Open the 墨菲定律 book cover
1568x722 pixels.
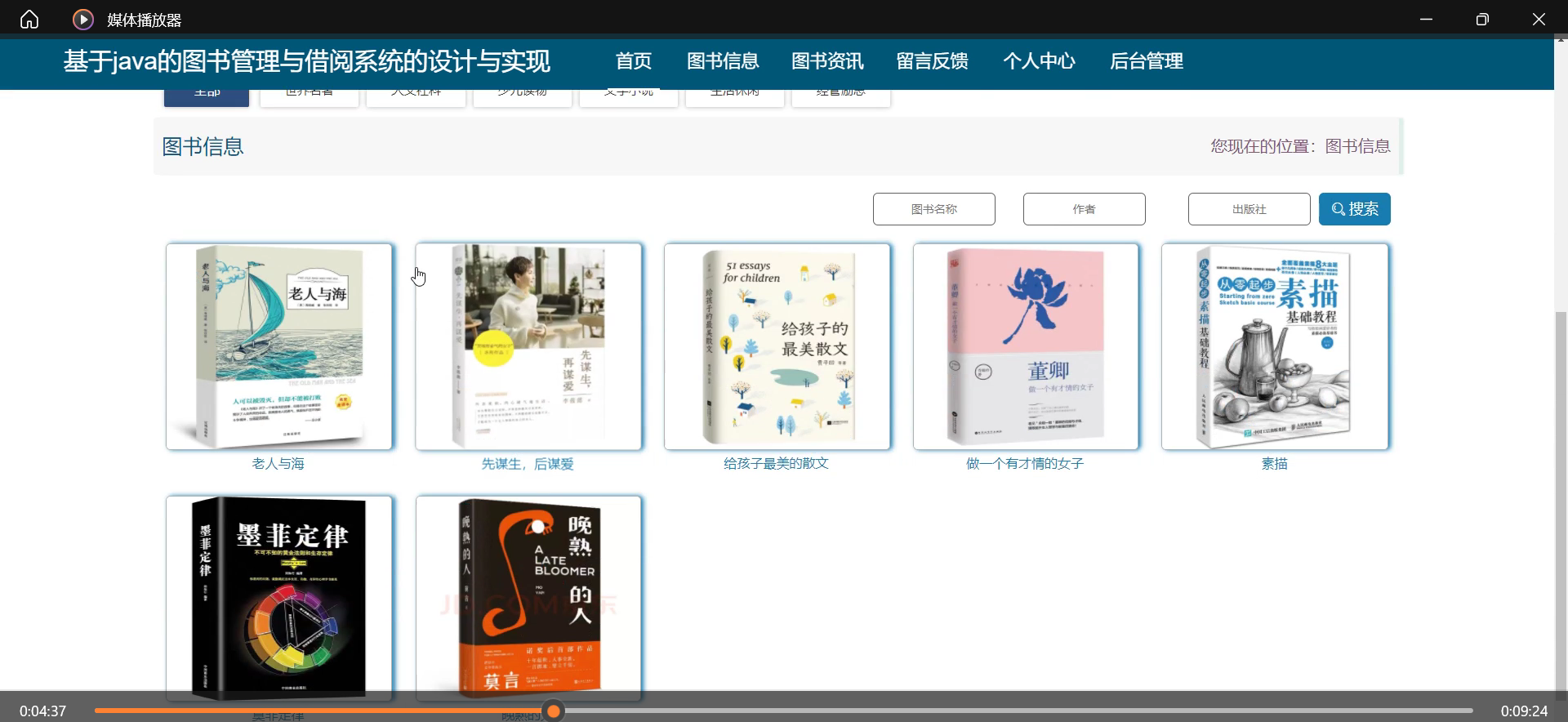[279, 598]
